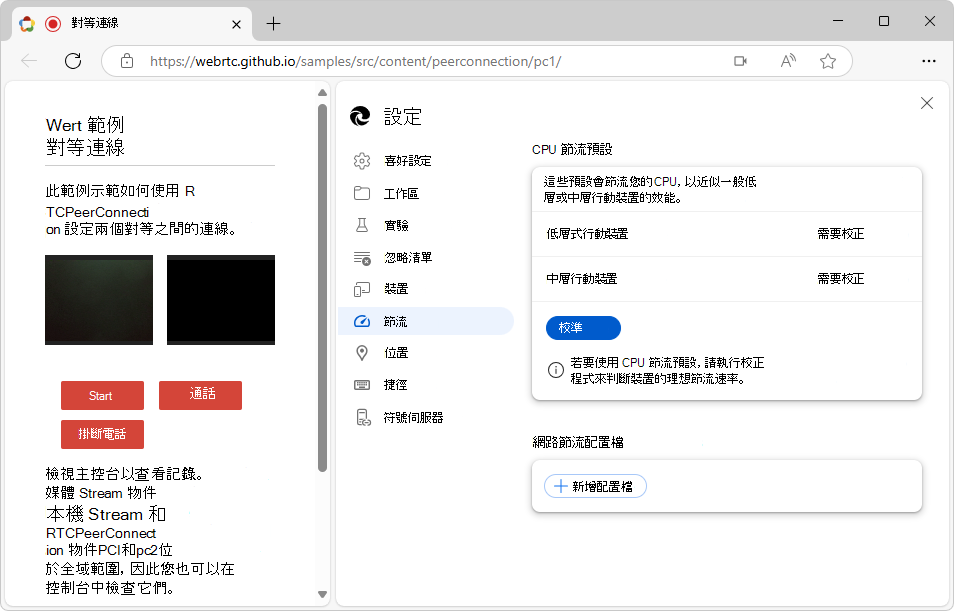Click the Start button
954x611 pixels.
coord(101,395)
